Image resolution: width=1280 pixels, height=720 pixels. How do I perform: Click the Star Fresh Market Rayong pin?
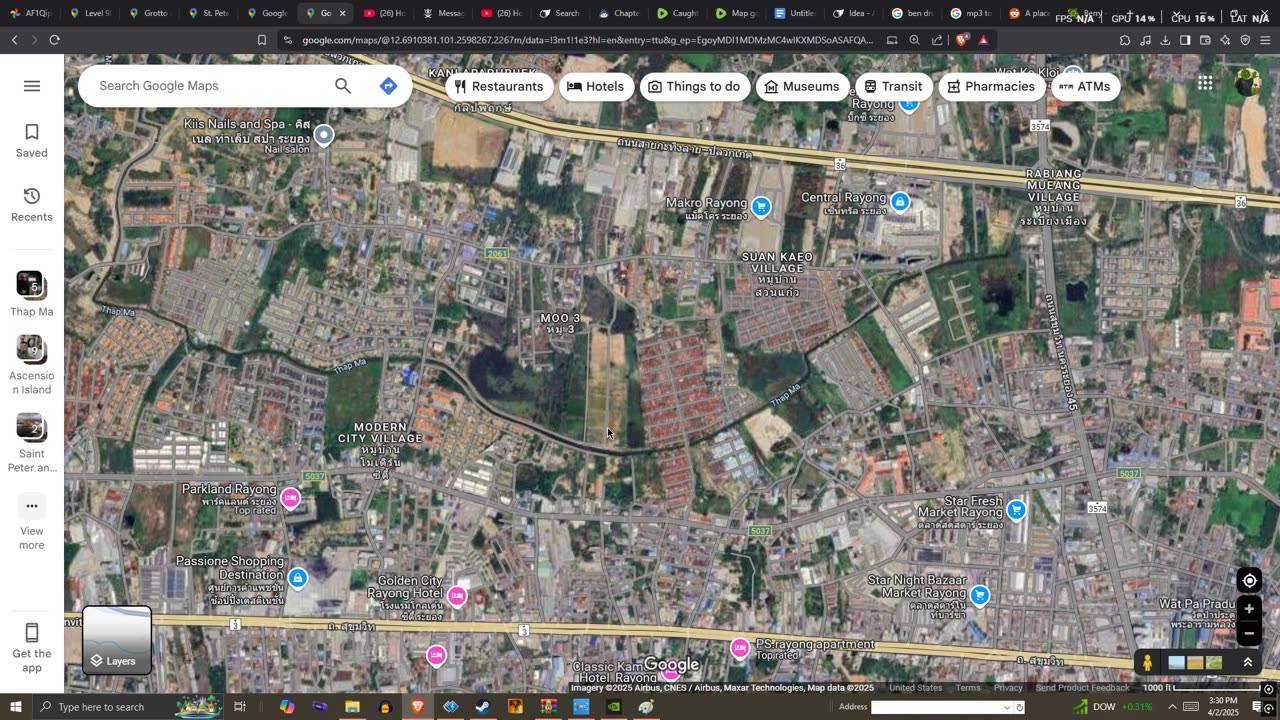[x=1017, y=511]
